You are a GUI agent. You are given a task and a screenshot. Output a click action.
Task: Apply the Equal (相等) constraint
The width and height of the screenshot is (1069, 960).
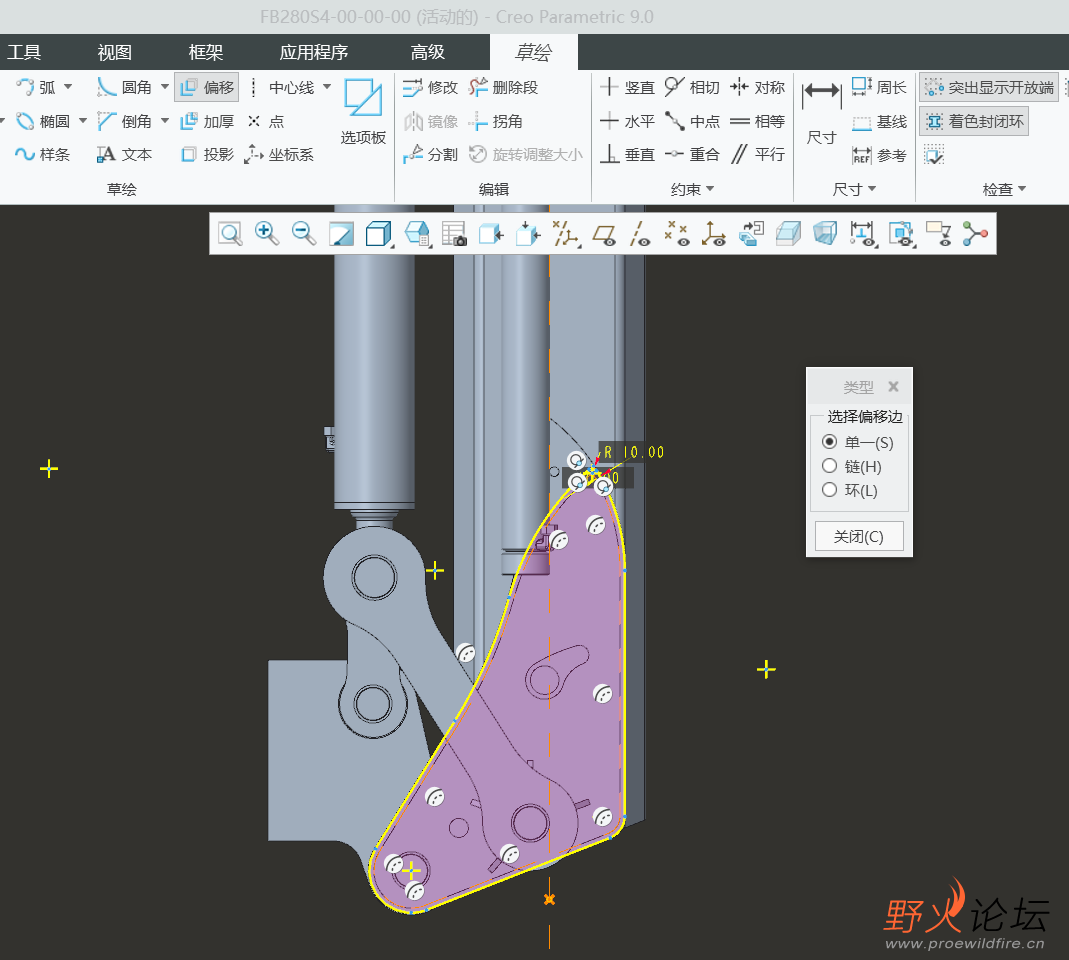[757, 121]
